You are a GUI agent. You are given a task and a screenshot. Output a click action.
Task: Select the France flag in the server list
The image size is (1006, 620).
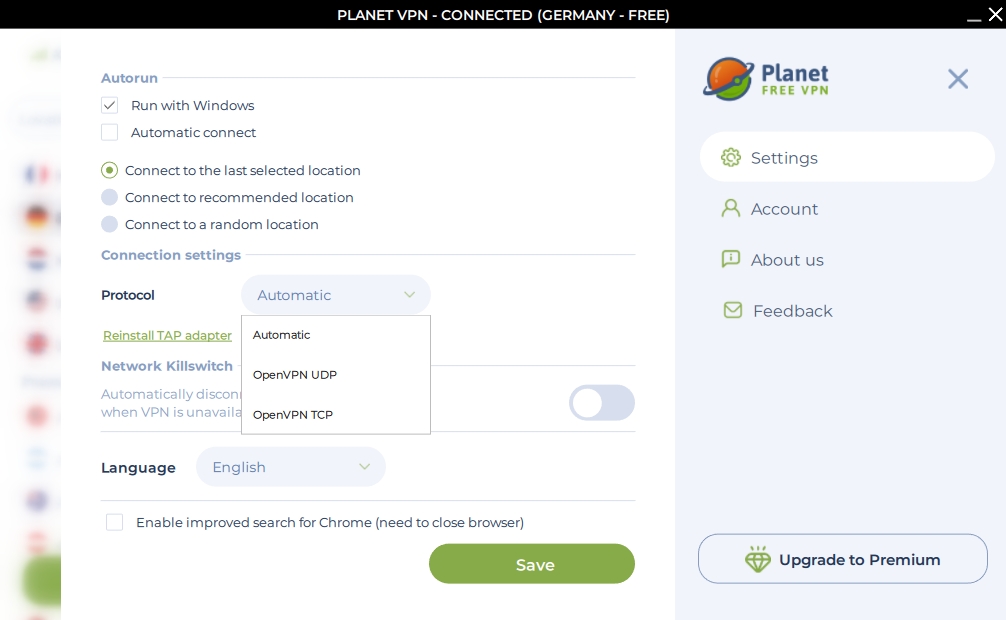coord(37,175)
